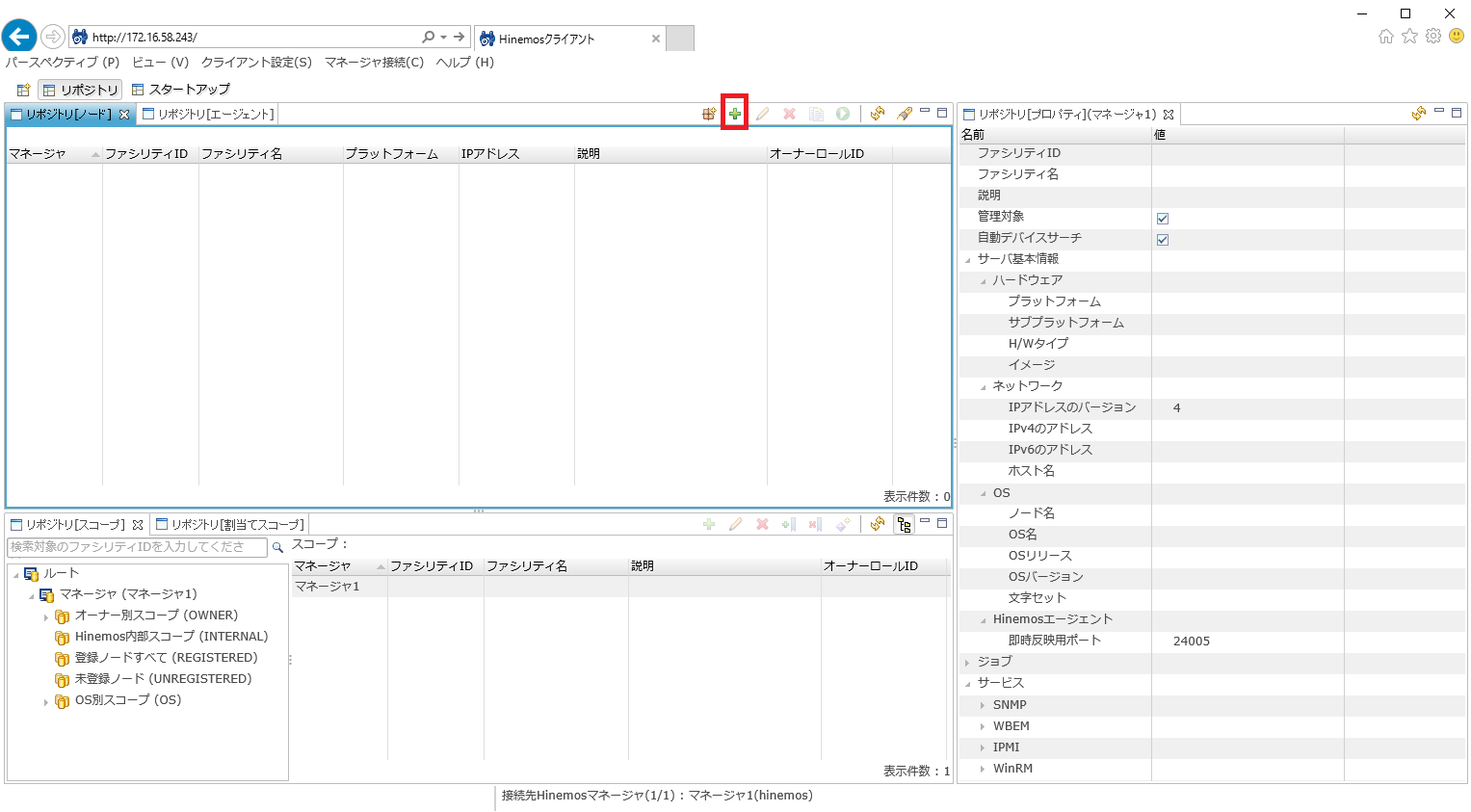Click the browser settings gear icon
1471x812 pixels.
coord(1433,37)
